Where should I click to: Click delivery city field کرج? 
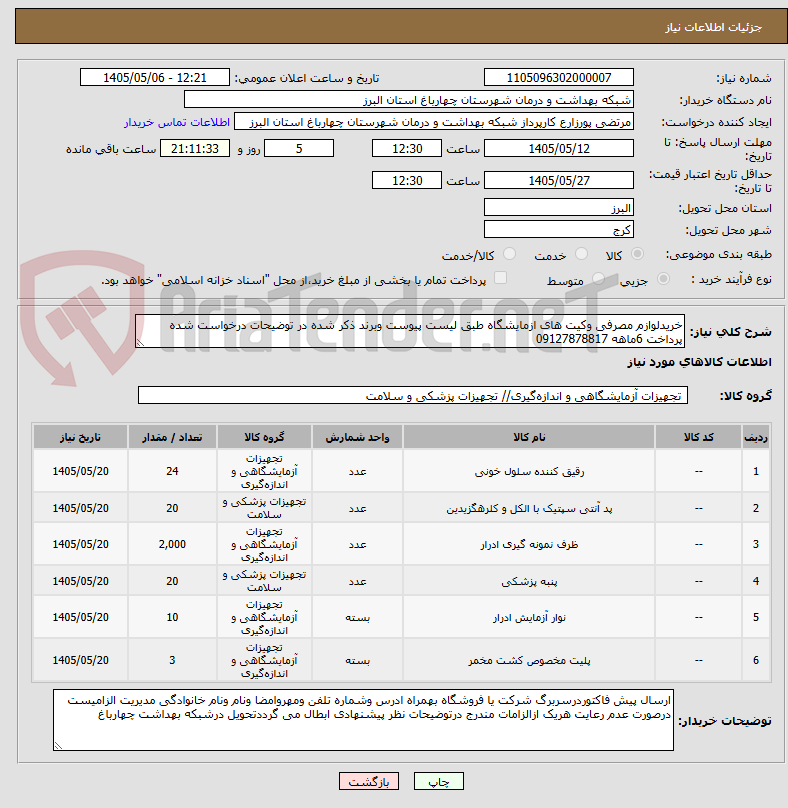click(559, 229)
